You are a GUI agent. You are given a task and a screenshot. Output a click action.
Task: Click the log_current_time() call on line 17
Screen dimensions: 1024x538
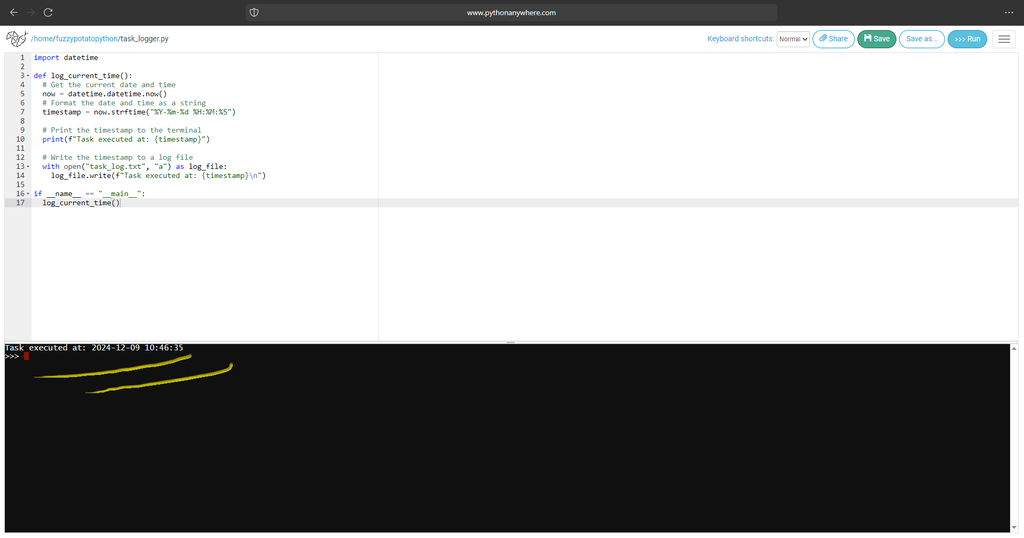[x=82, y=203]
